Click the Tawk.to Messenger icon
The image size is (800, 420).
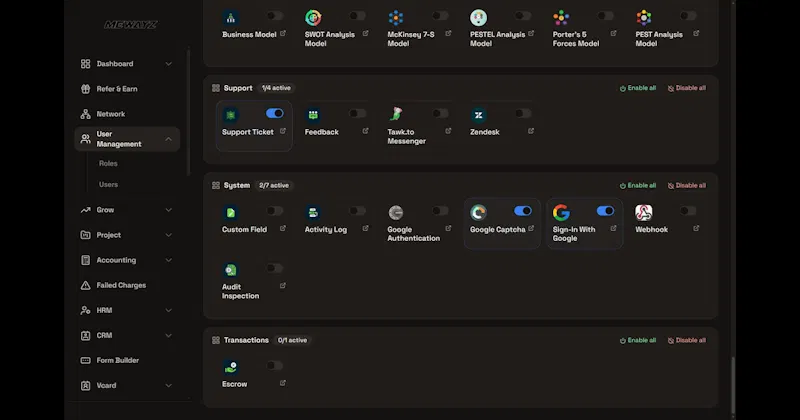(x=396, y=114)
